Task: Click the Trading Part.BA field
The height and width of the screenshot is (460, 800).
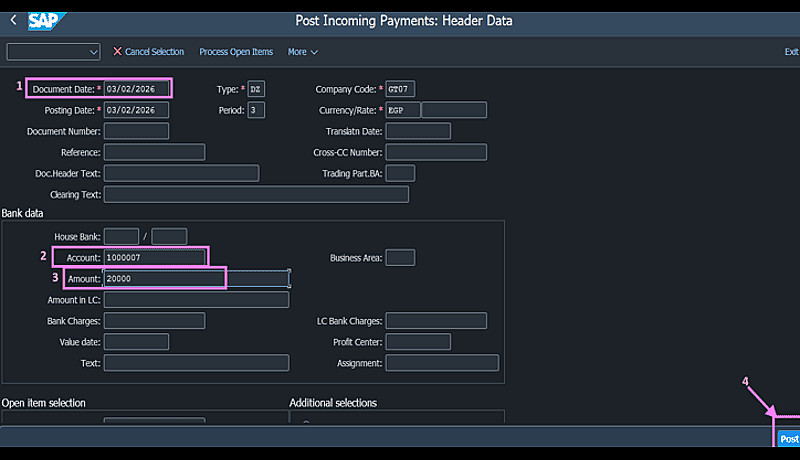Action: pos(400,173)
